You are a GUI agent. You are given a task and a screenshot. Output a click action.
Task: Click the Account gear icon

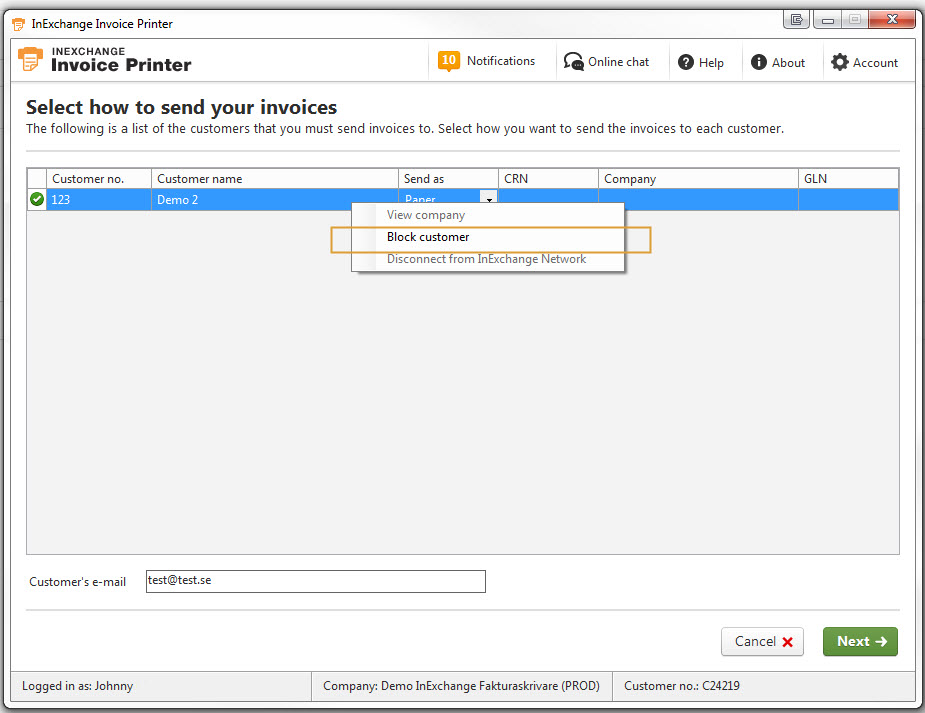839,62
